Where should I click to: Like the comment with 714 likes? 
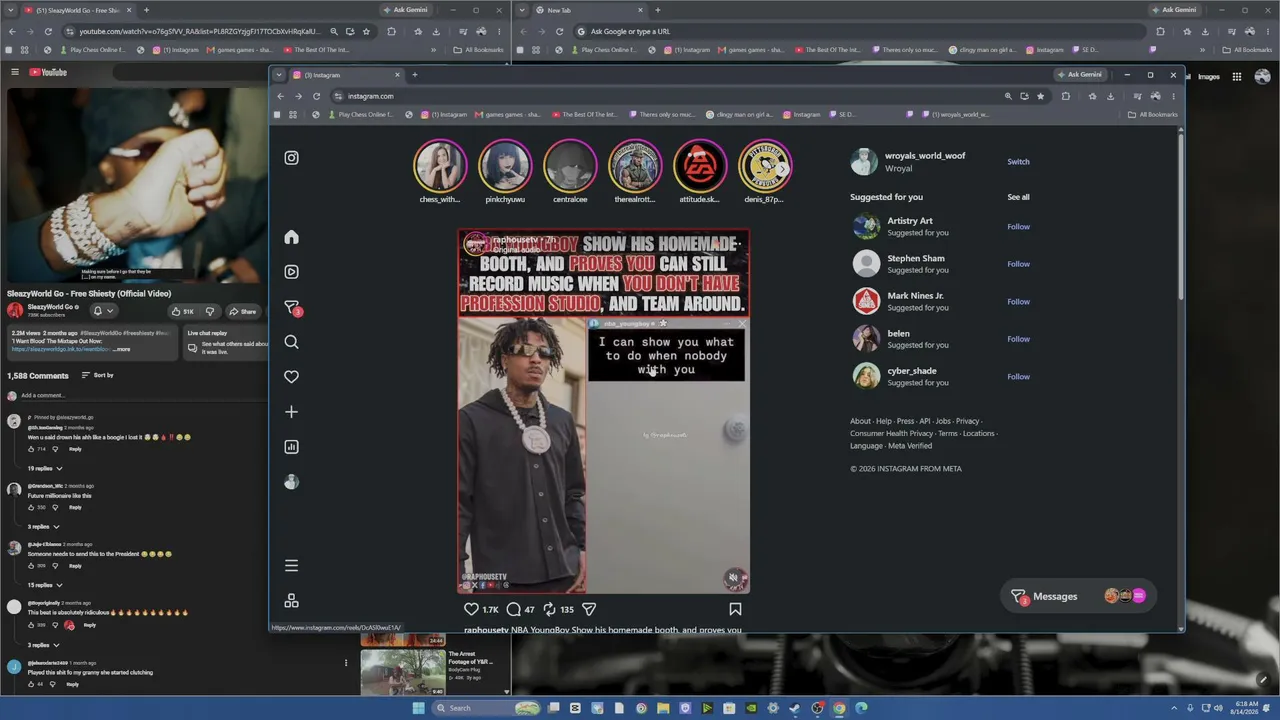[31, 449]
